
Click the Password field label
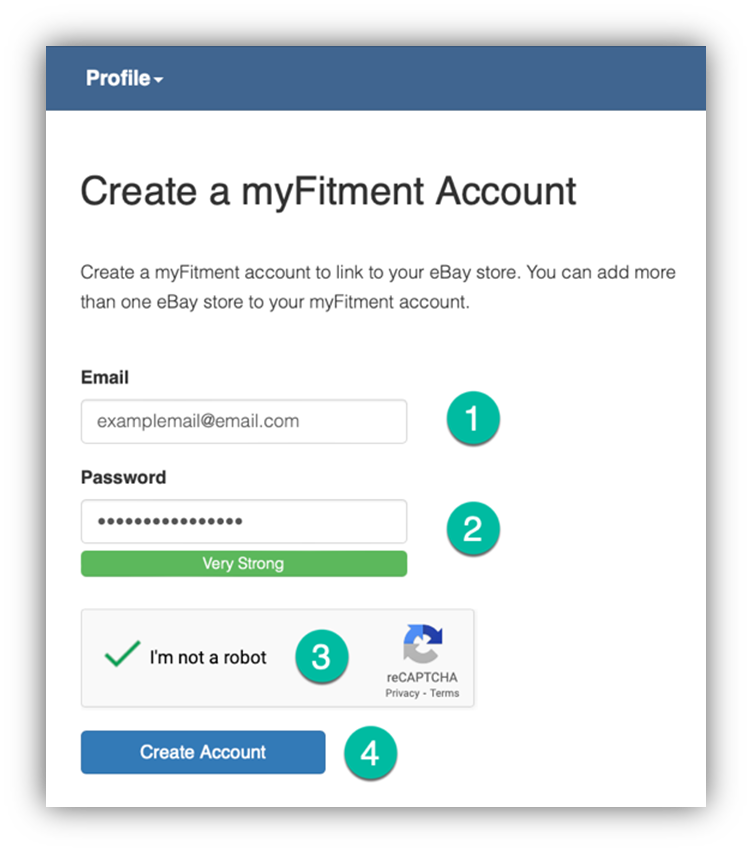pos(124,477)
